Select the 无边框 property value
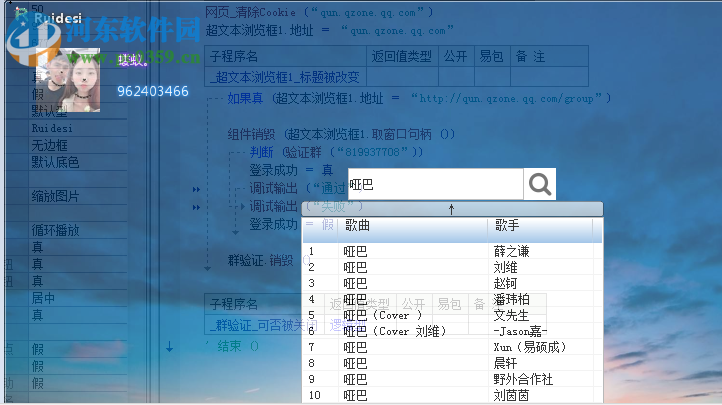 pos(49,145)
